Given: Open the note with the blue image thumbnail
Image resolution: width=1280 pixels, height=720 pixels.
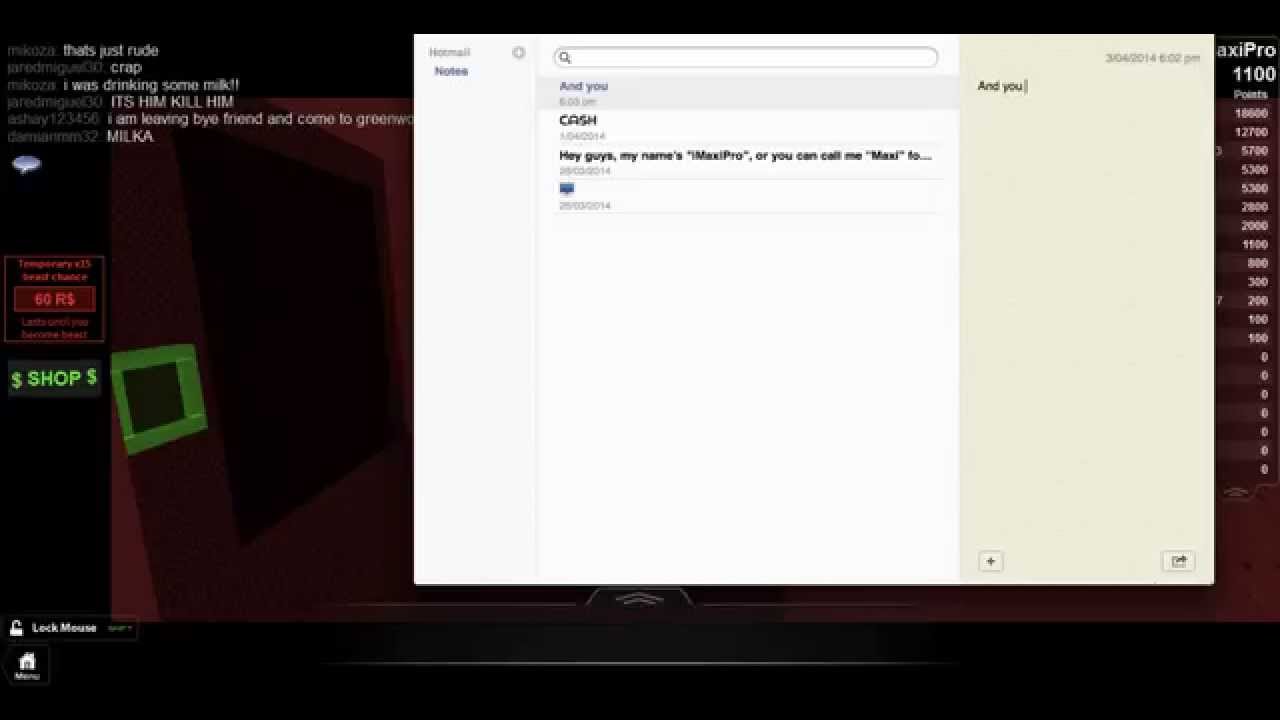Looking at the screenshot, I should 747,196.
